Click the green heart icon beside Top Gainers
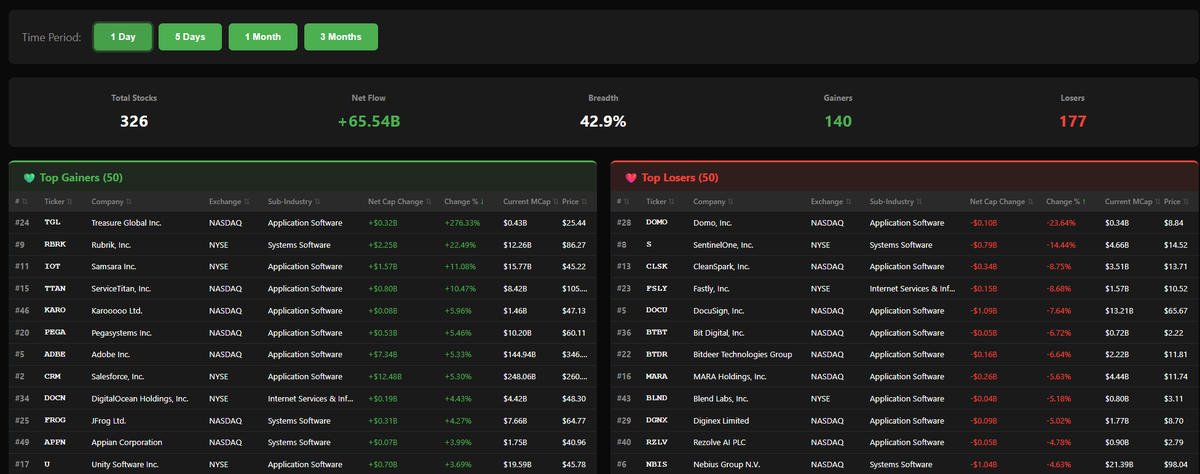Viewport: 1200px width, 474px height. click(x=29, y=178)
